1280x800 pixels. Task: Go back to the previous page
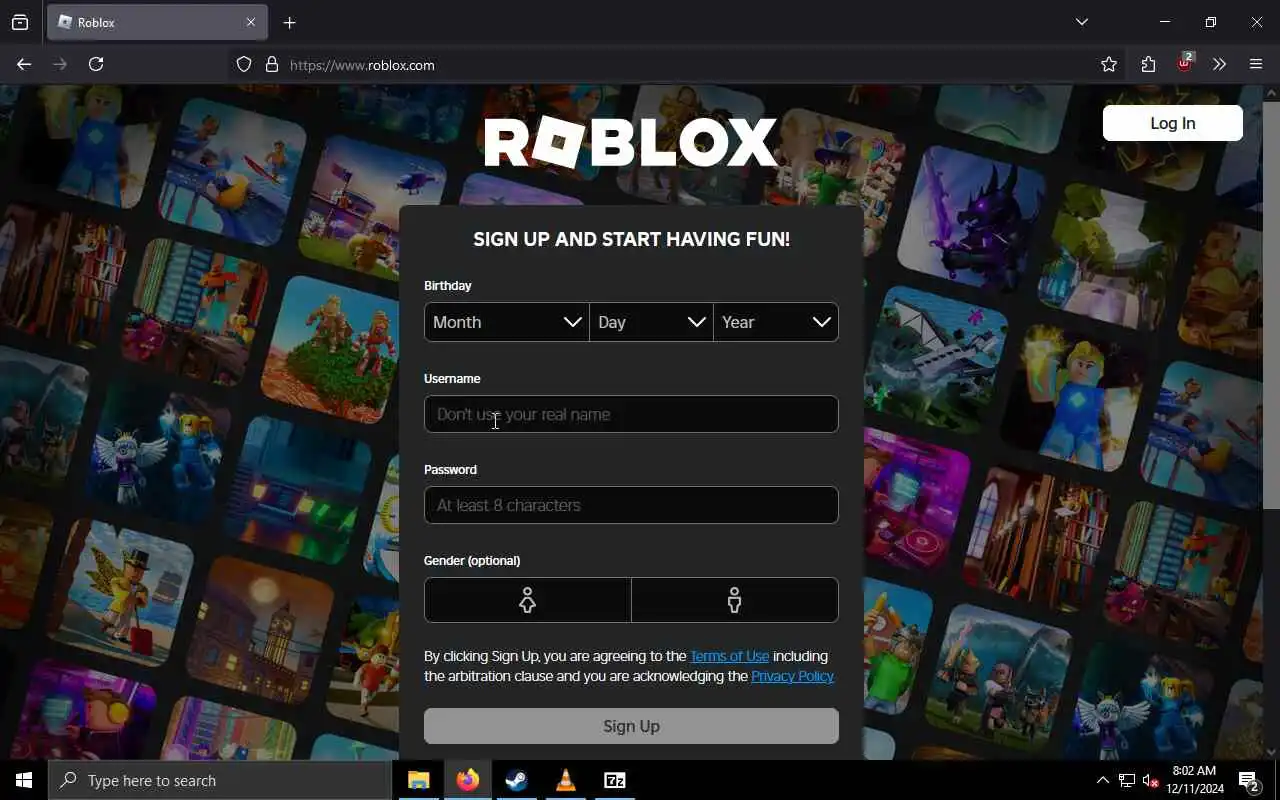[24, 64]
